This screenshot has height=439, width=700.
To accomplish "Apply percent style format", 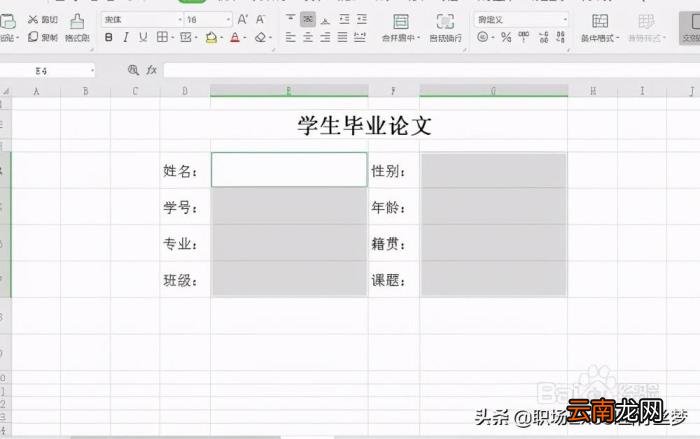I will click(506, 37).
